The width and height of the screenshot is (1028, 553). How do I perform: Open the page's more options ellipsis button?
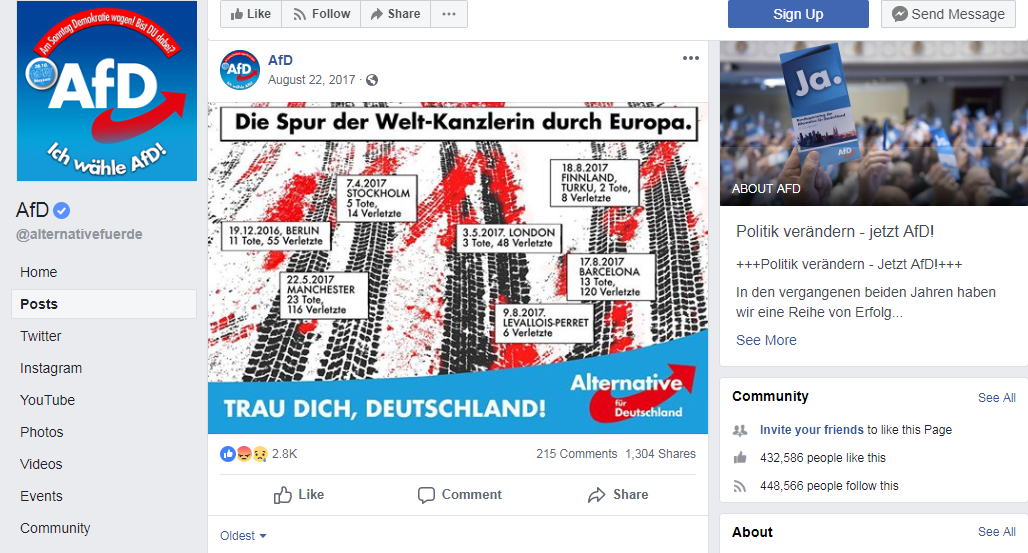tap(449, 14)
